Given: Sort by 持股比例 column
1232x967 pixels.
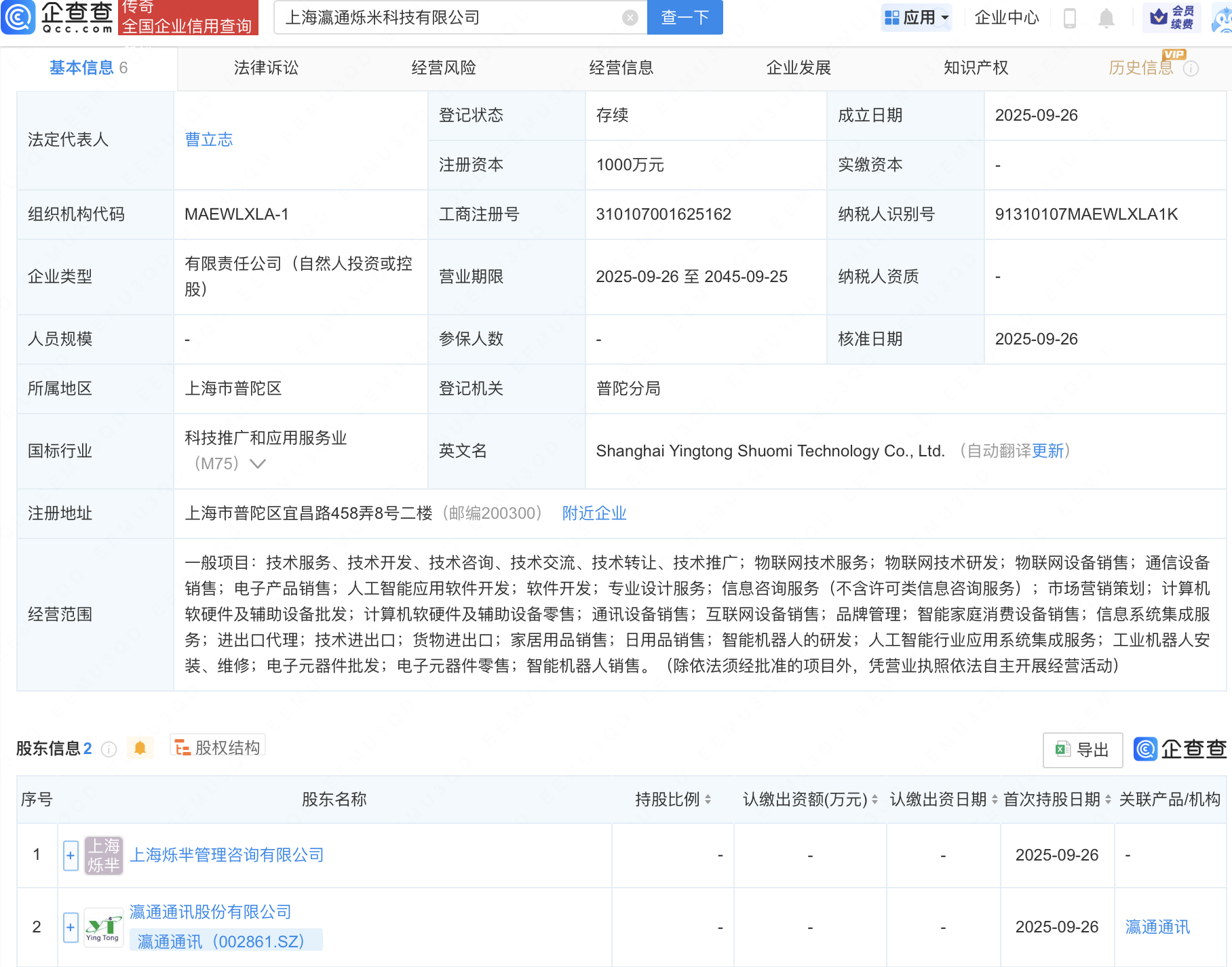Looking at the screenshot, I should [708, 800].
